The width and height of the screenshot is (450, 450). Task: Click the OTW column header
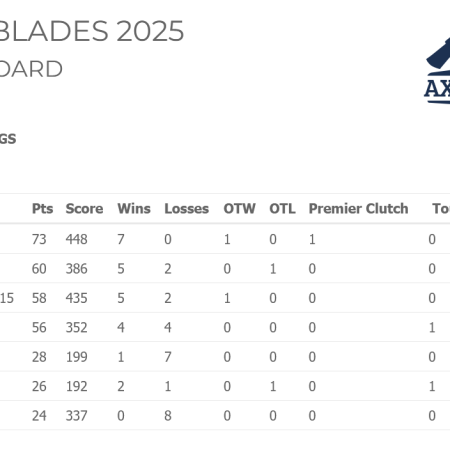coord(239,209)
